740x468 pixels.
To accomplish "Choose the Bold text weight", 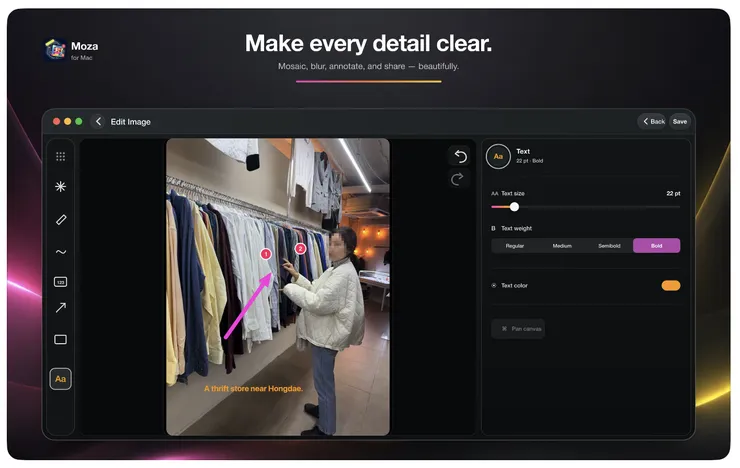I will click(x=656, y=246).
